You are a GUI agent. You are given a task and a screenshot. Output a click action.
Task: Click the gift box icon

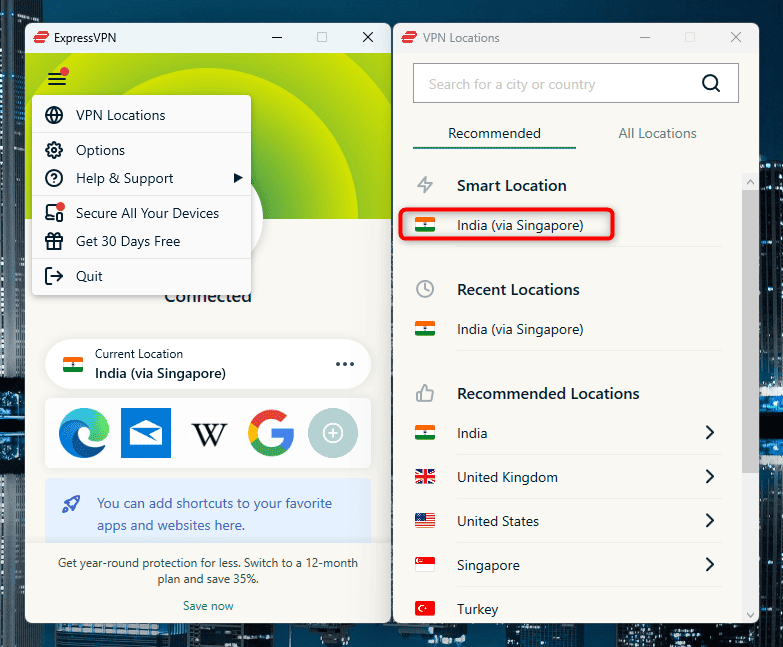coord(54,241)
